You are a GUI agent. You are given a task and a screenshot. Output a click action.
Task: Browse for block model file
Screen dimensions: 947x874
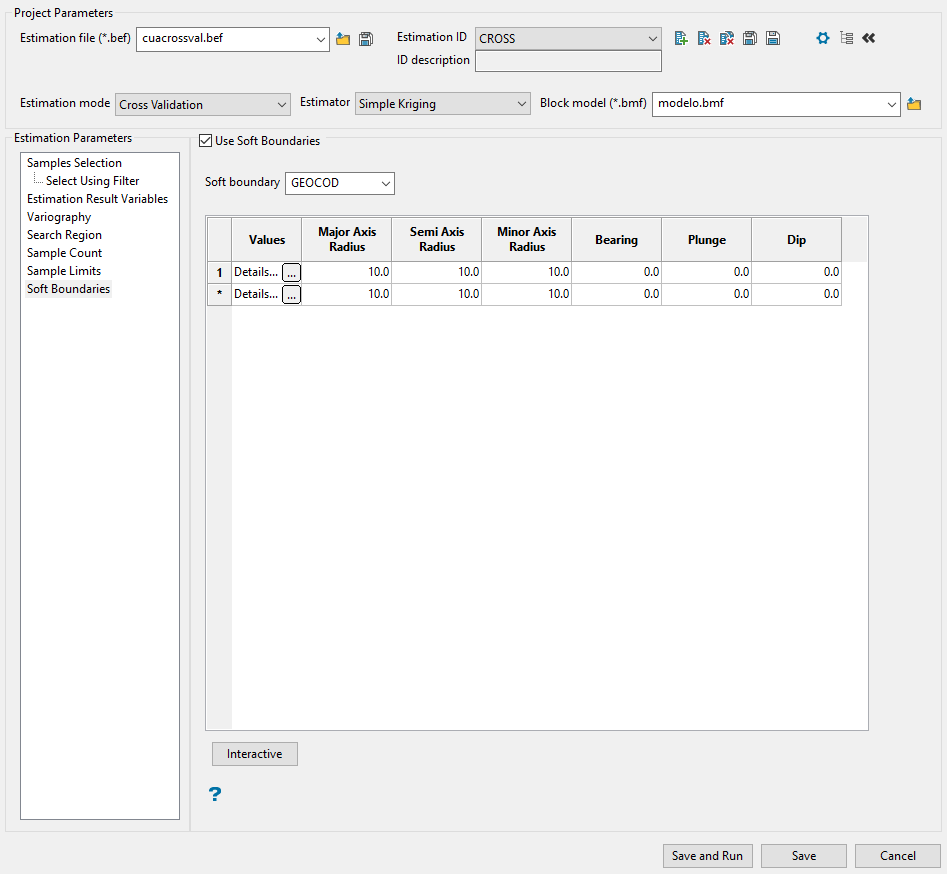pyautogui.click(x=913, y=104)
